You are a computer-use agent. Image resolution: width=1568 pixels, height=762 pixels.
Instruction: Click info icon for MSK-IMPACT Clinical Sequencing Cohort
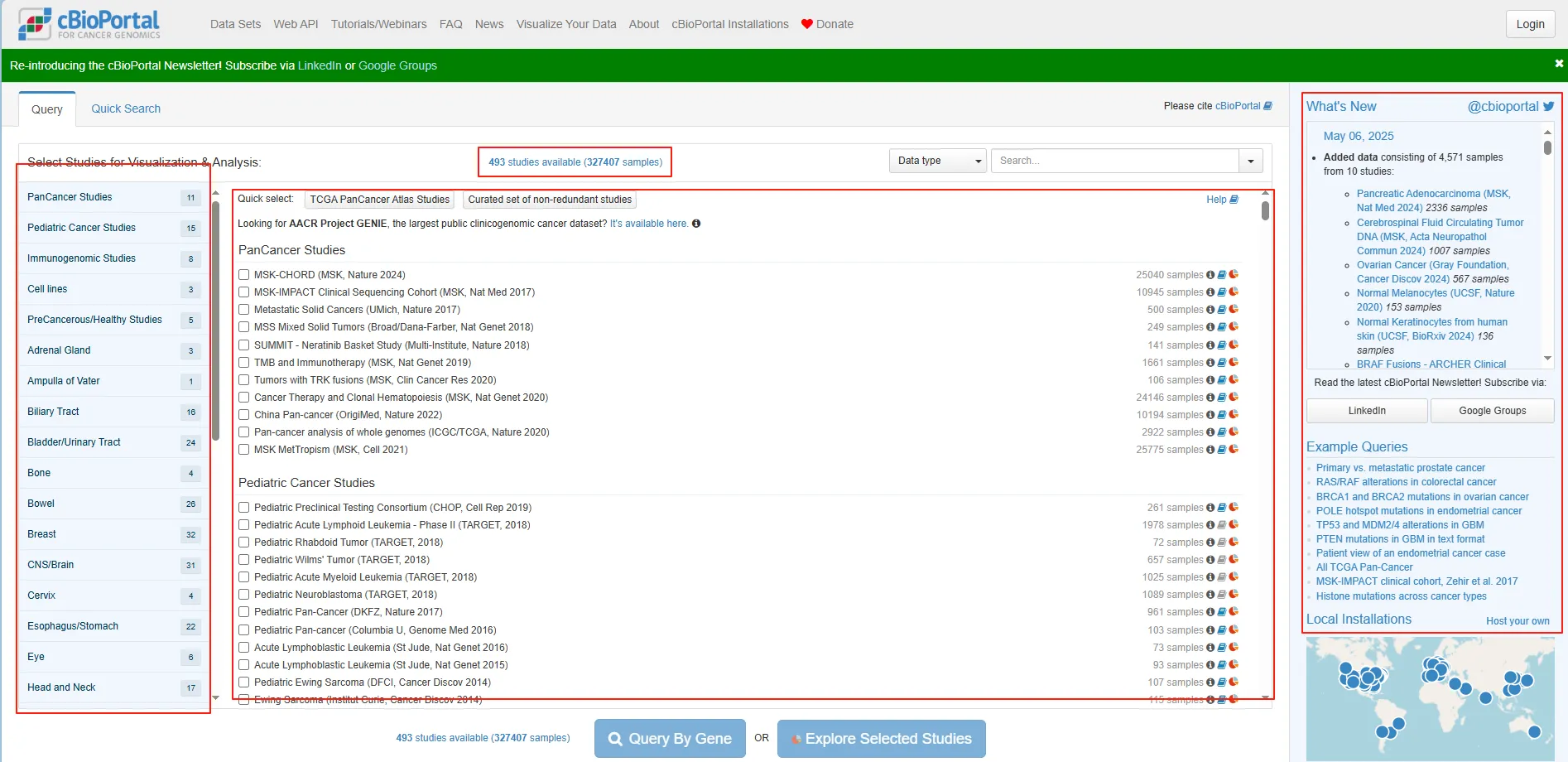(1210, 292)
